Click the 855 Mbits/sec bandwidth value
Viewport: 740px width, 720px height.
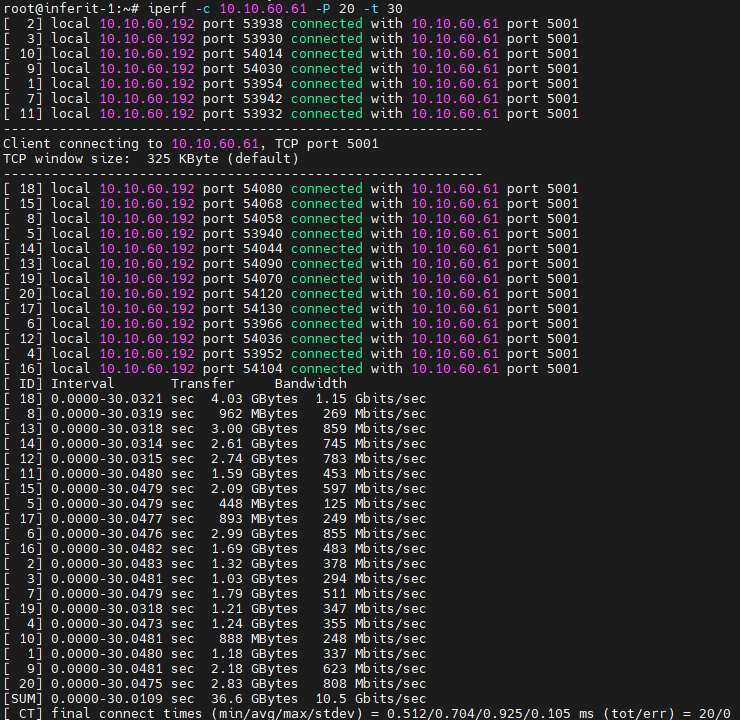375,534
